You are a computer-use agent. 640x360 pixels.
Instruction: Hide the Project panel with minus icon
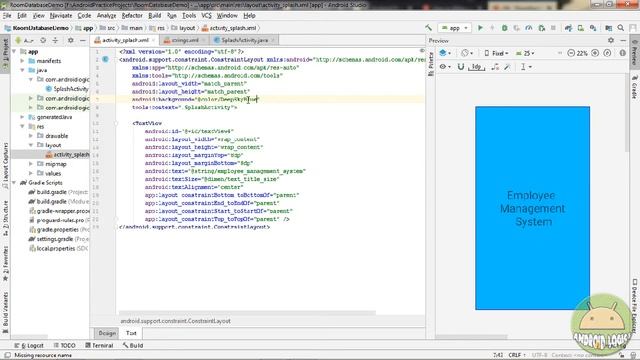(x=82, y=40)
